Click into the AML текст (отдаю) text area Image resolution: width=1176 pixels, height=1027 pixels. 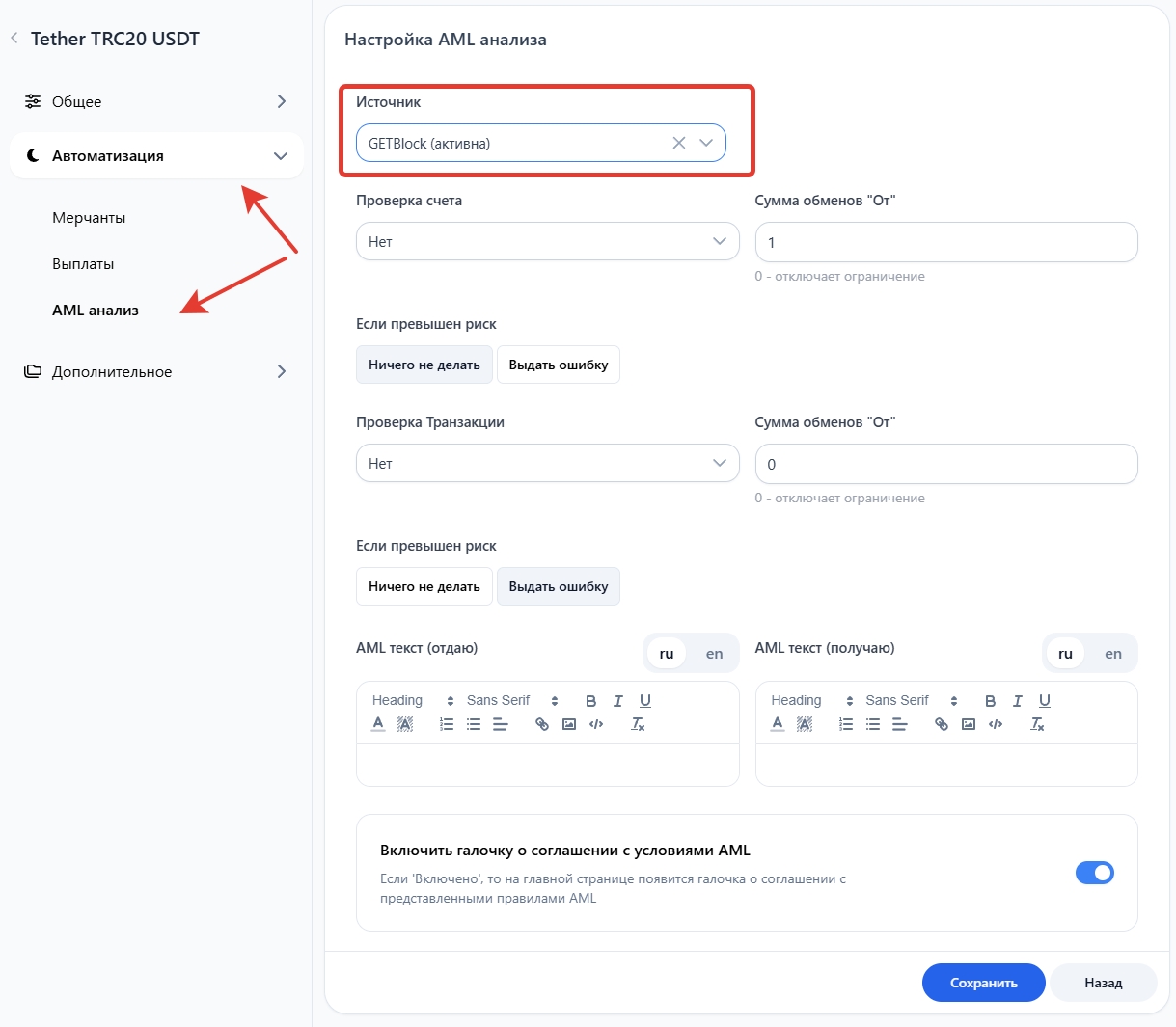click(x=548, y=765)
